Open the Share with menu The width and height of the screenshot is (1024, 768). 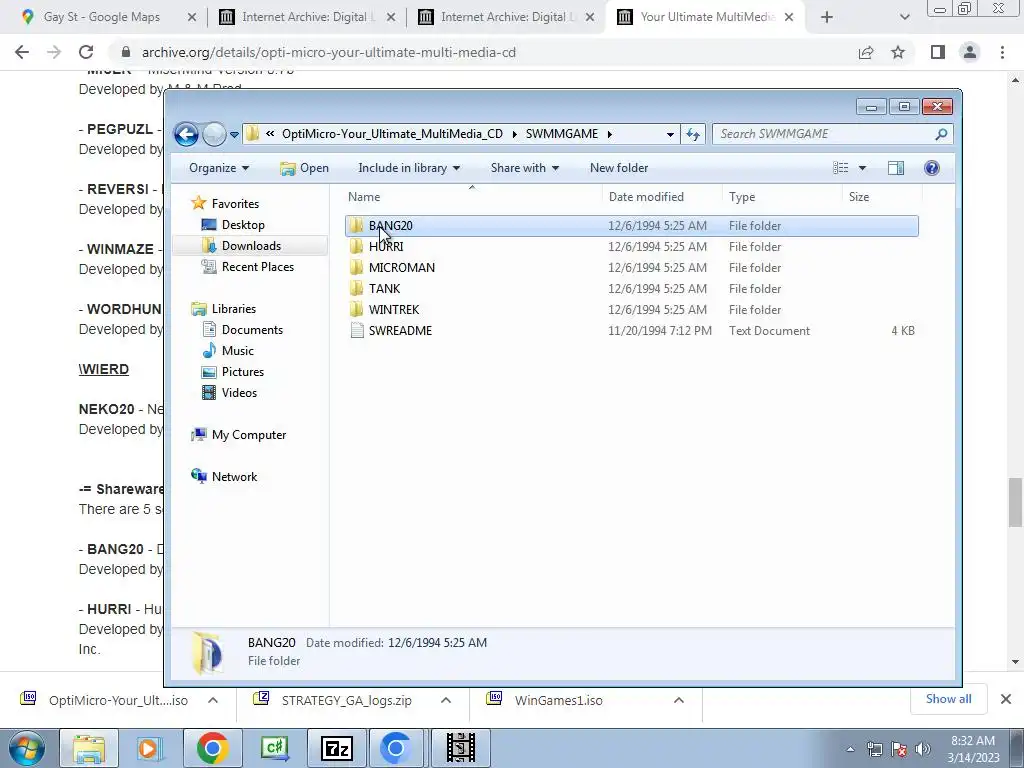click(x=524, y=168)
